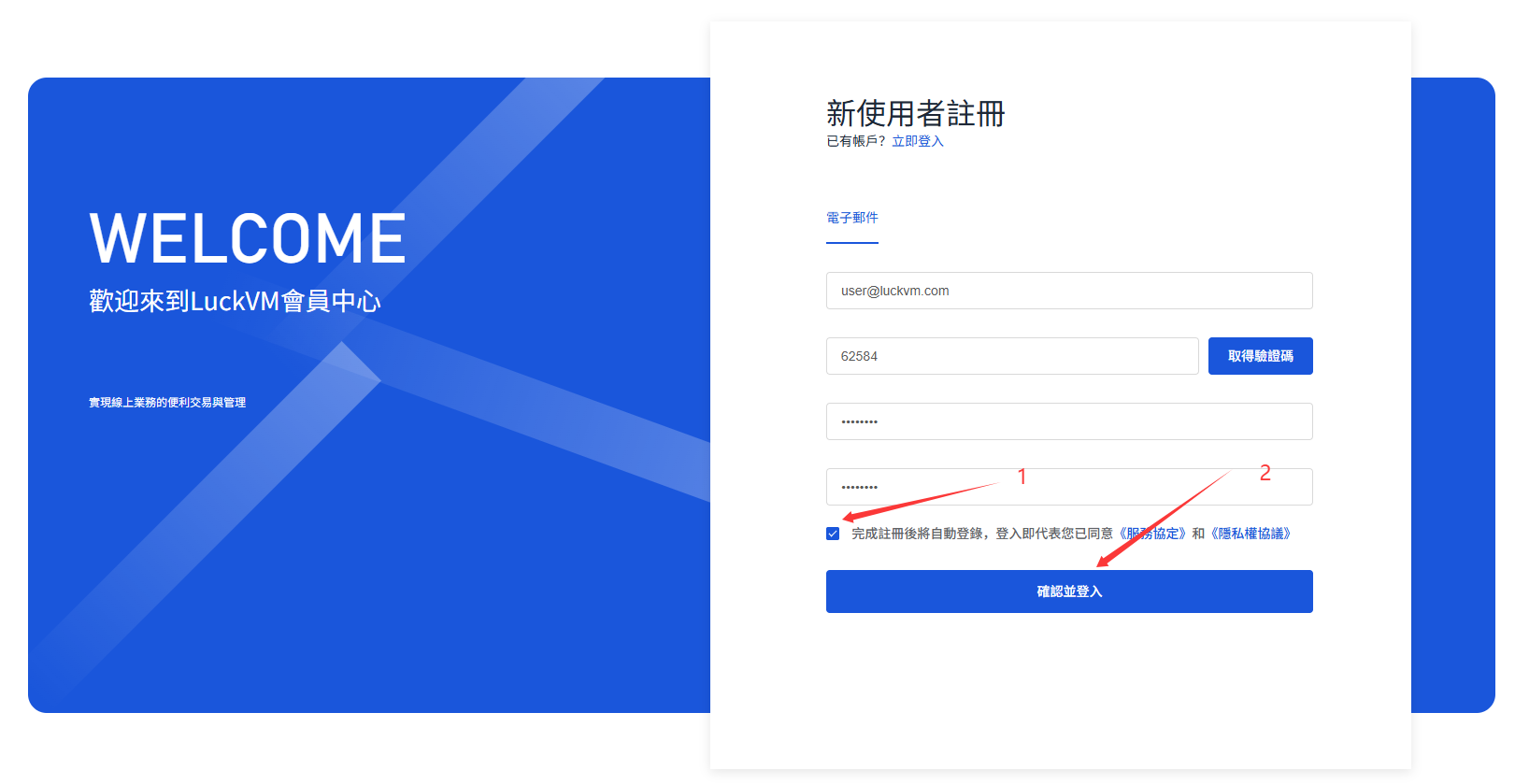Click the verification code field showing 62584
Screen dimensions: 1515x784
(x=1012, y=356)
